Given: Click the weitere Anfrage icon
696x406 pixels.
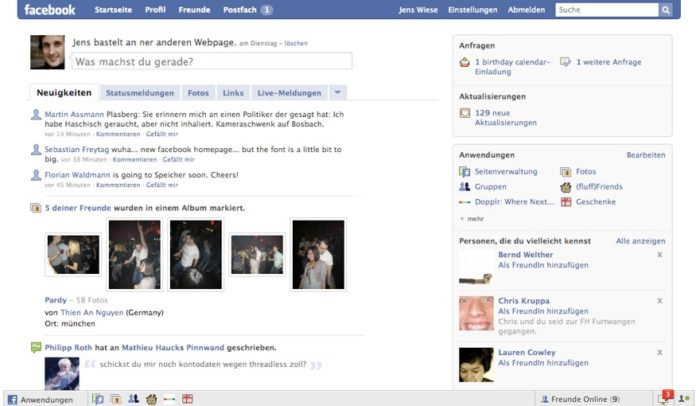Looking at the screenshot, I should pos(565,62).
